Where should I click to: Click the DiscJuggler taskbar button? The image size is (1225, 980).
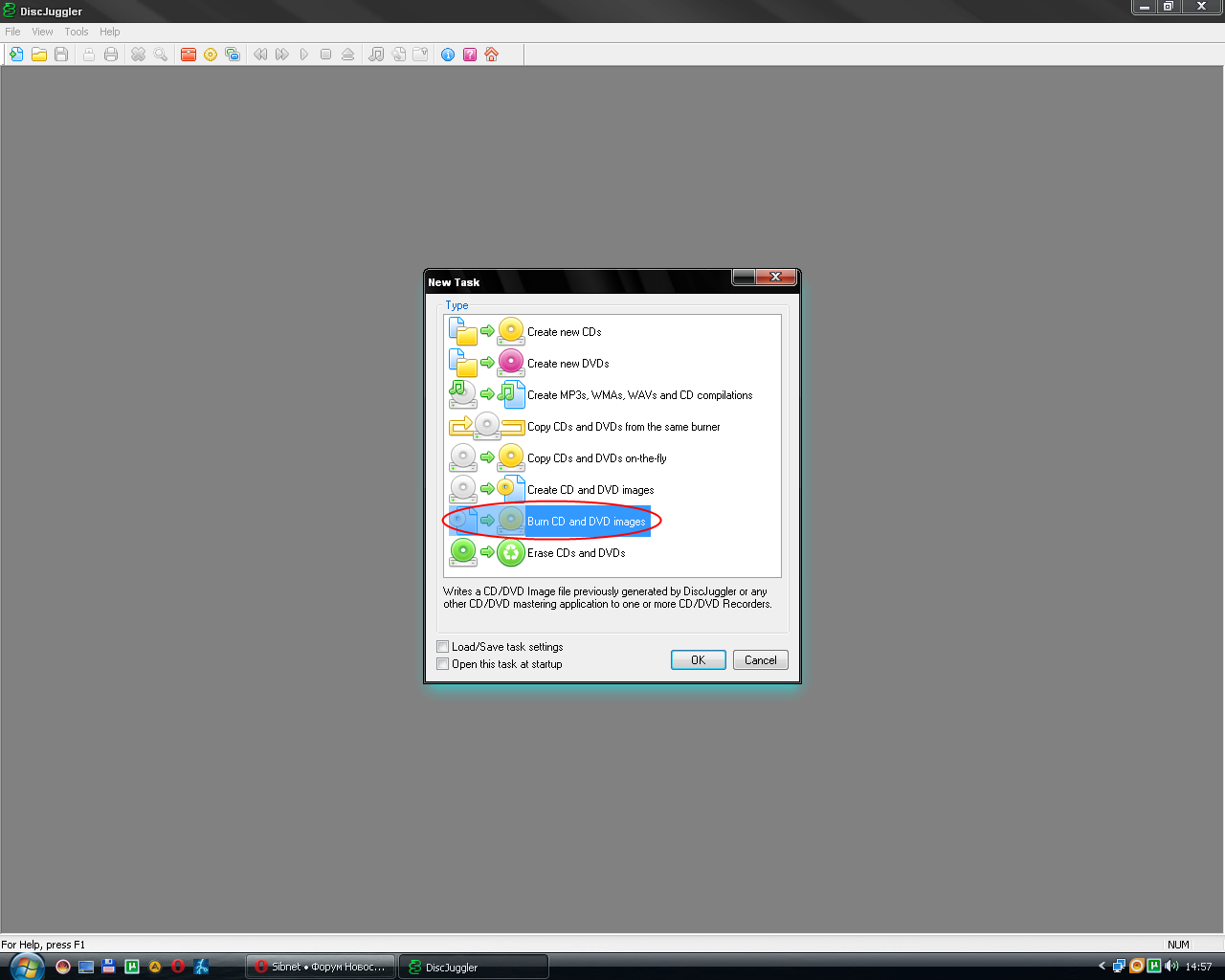(x=474, y=967)
